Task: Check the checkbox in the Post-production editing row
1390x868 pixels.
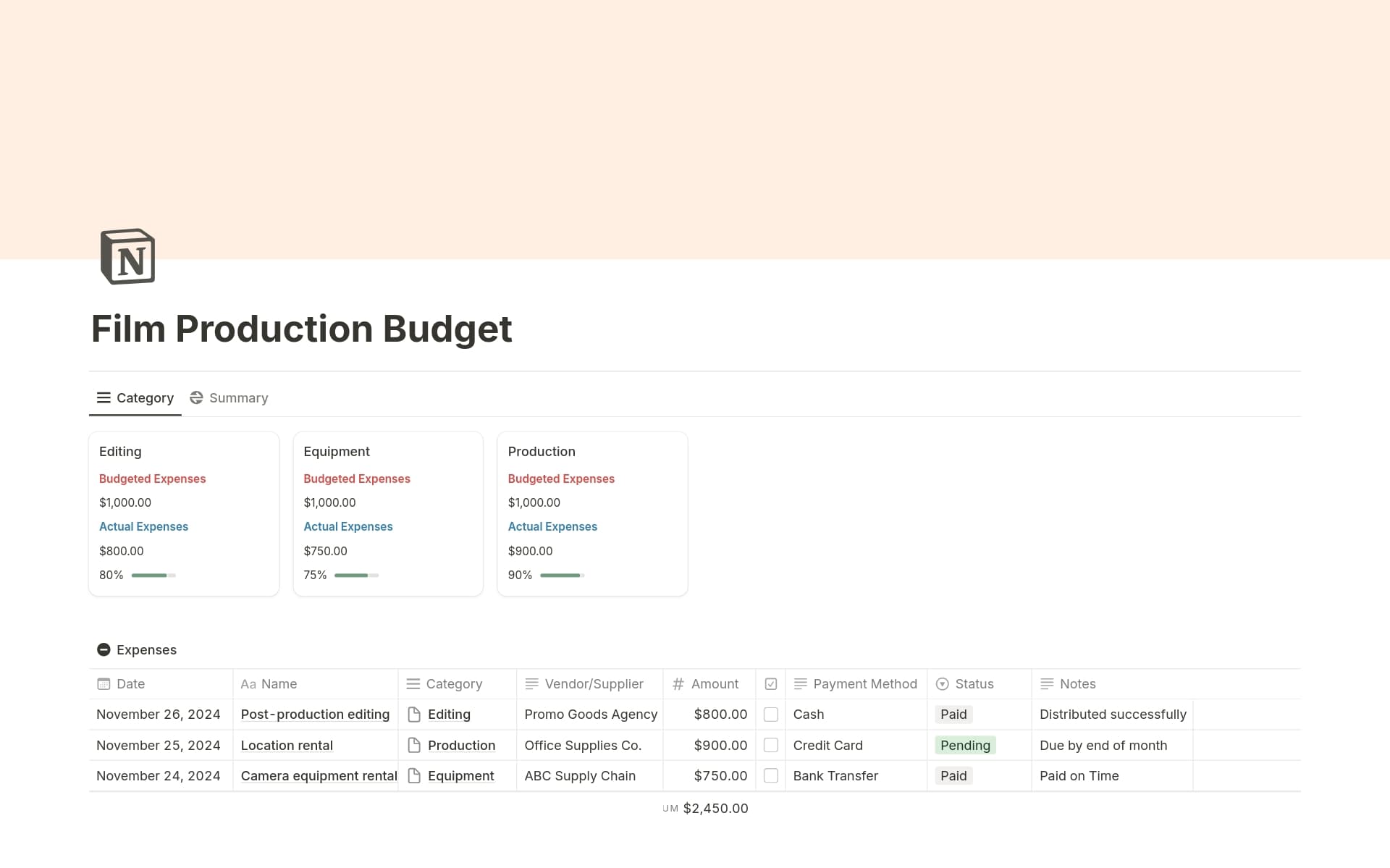Action: (771, 715)
